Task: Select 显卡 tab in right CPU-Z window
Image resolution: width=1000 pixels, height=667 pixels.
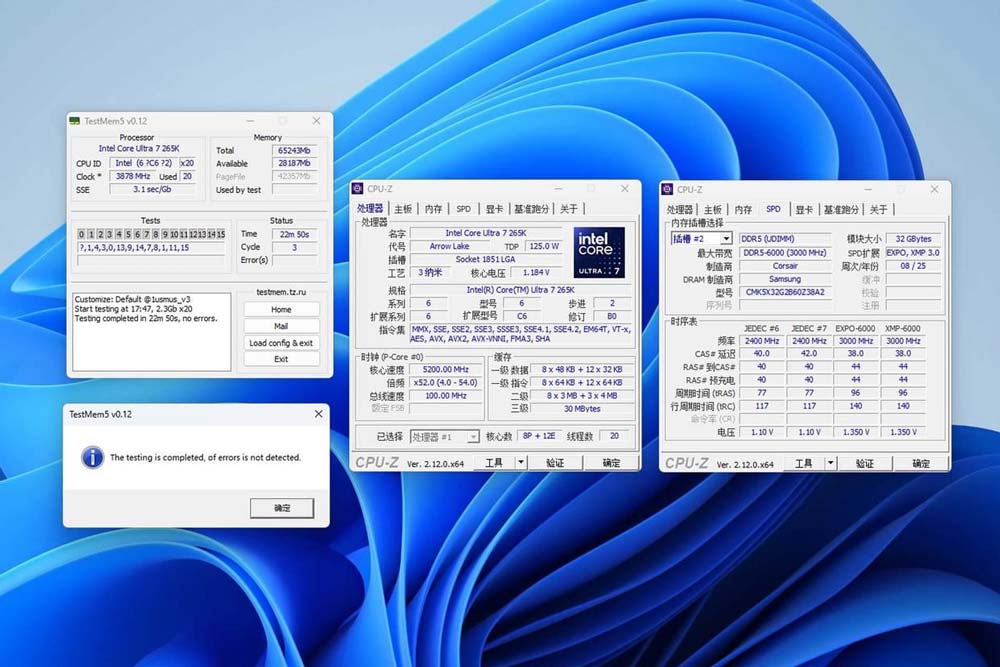Action: click(804, 209)
